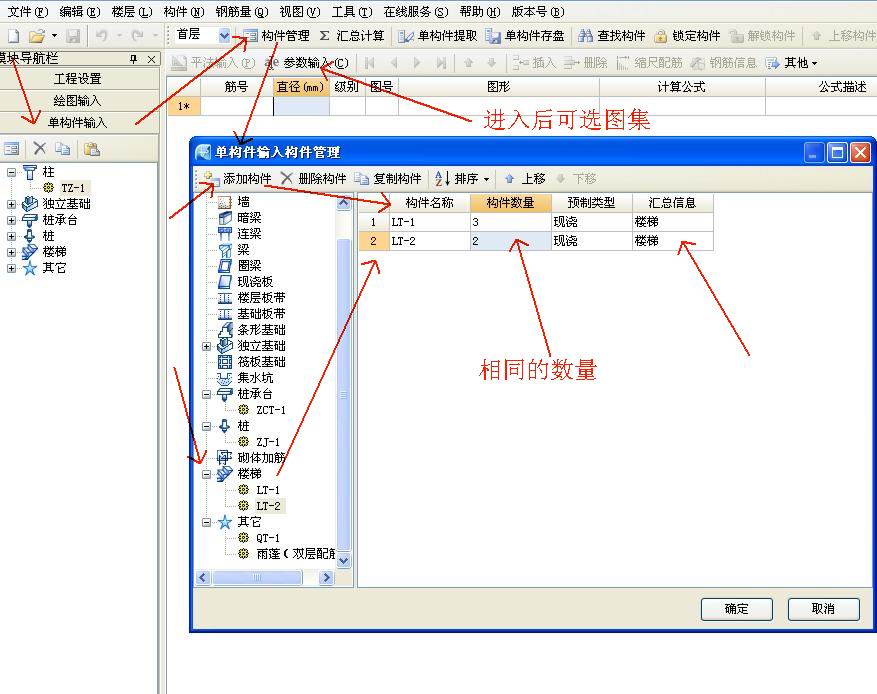The height and width of the screenshot is (694, 877).
Task: Click 单构件存盘 toolbar item
Action: point(525,36)
